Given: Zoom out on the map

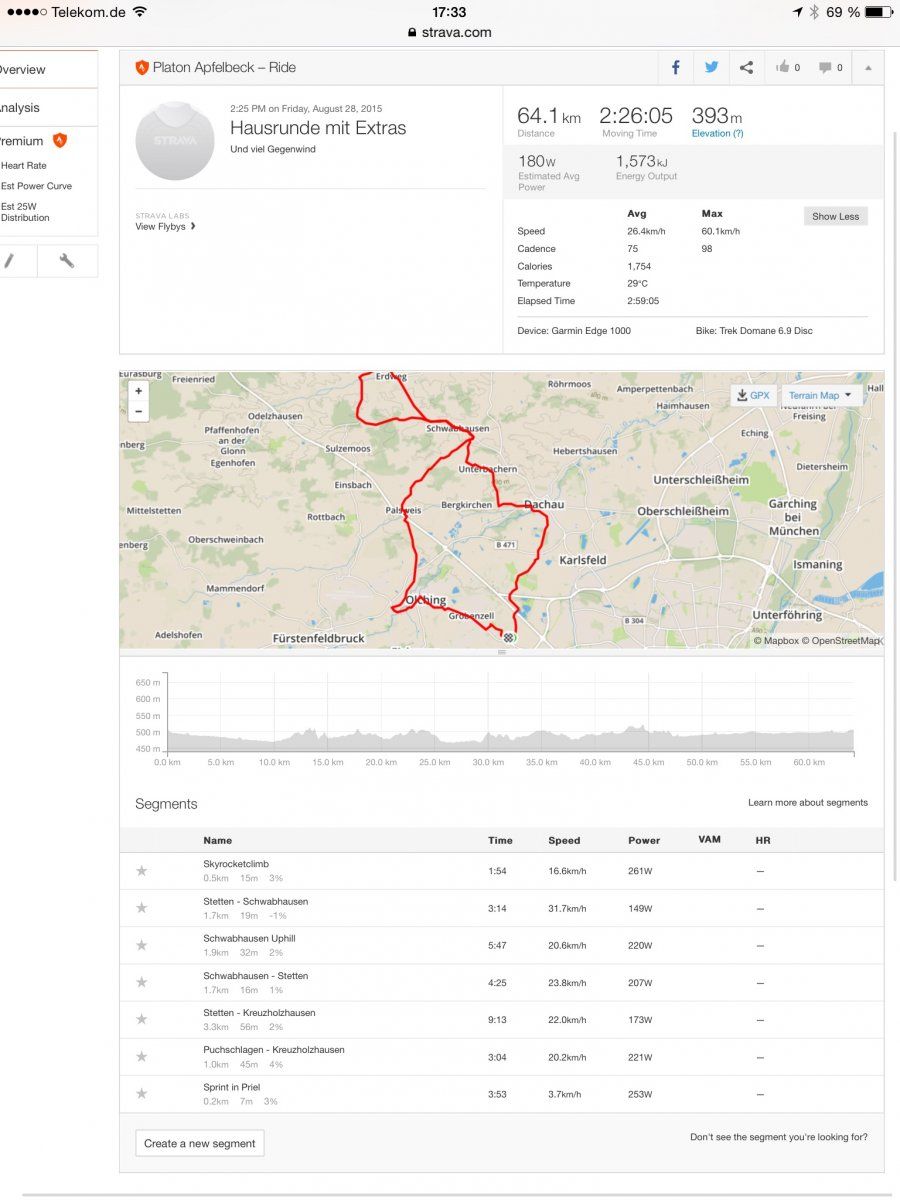Looking at the screenshot, I should 139,411.
